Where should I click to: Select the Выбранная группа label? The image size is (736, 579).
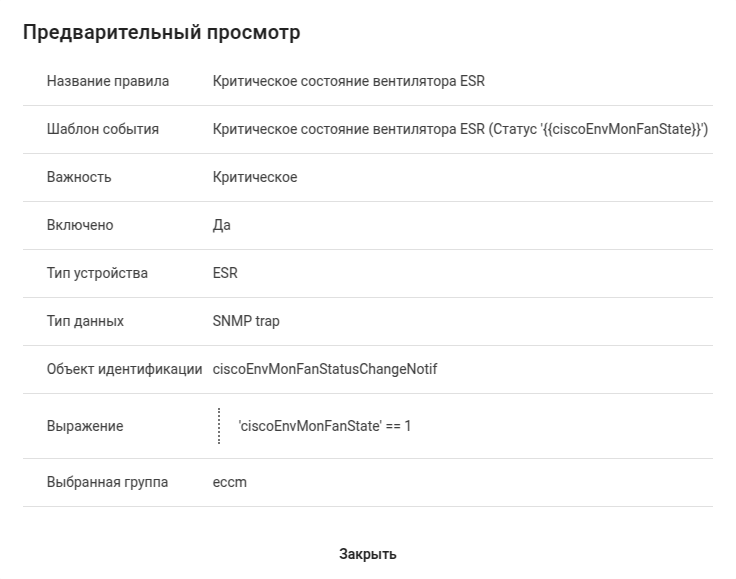(107, 482)
